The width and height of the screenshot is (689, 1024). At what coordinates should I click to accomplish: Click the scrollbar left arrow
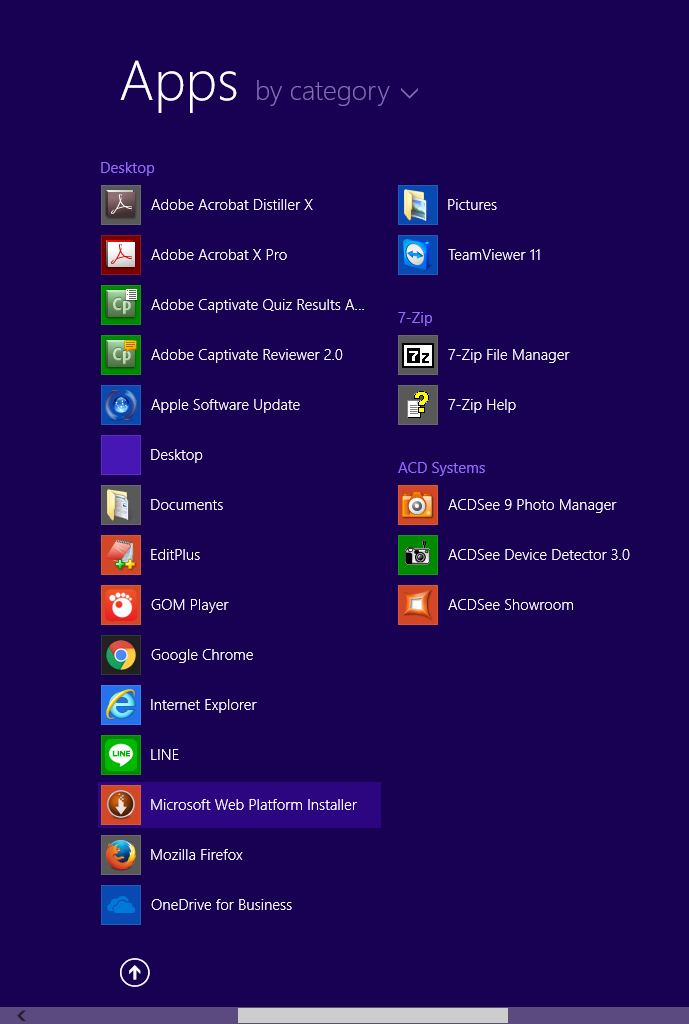tap(21, 1015)
